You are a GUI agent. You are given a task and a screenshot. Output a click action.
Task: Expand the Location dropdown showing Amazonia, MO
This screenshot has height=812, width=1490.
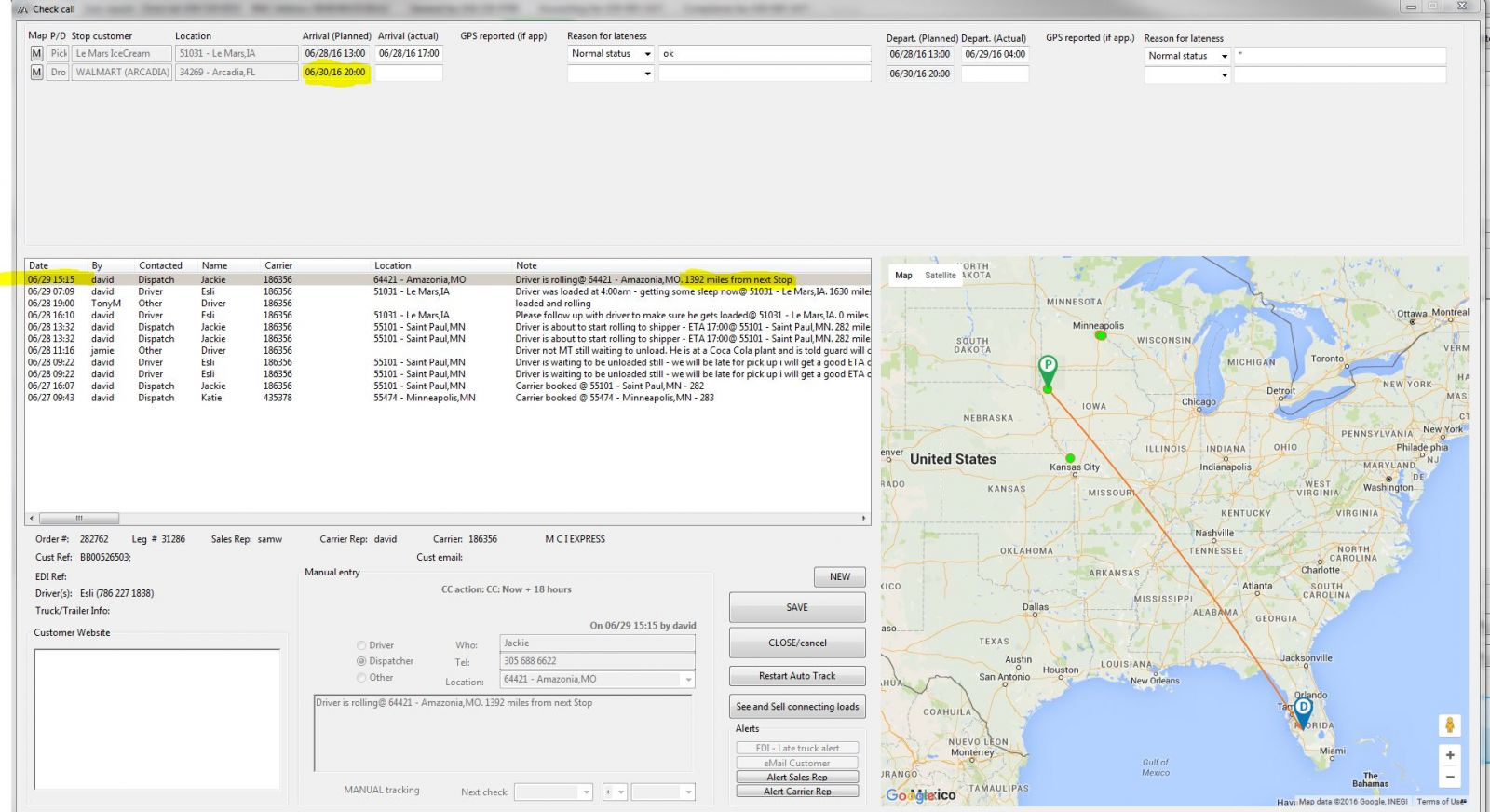point(688,680)
